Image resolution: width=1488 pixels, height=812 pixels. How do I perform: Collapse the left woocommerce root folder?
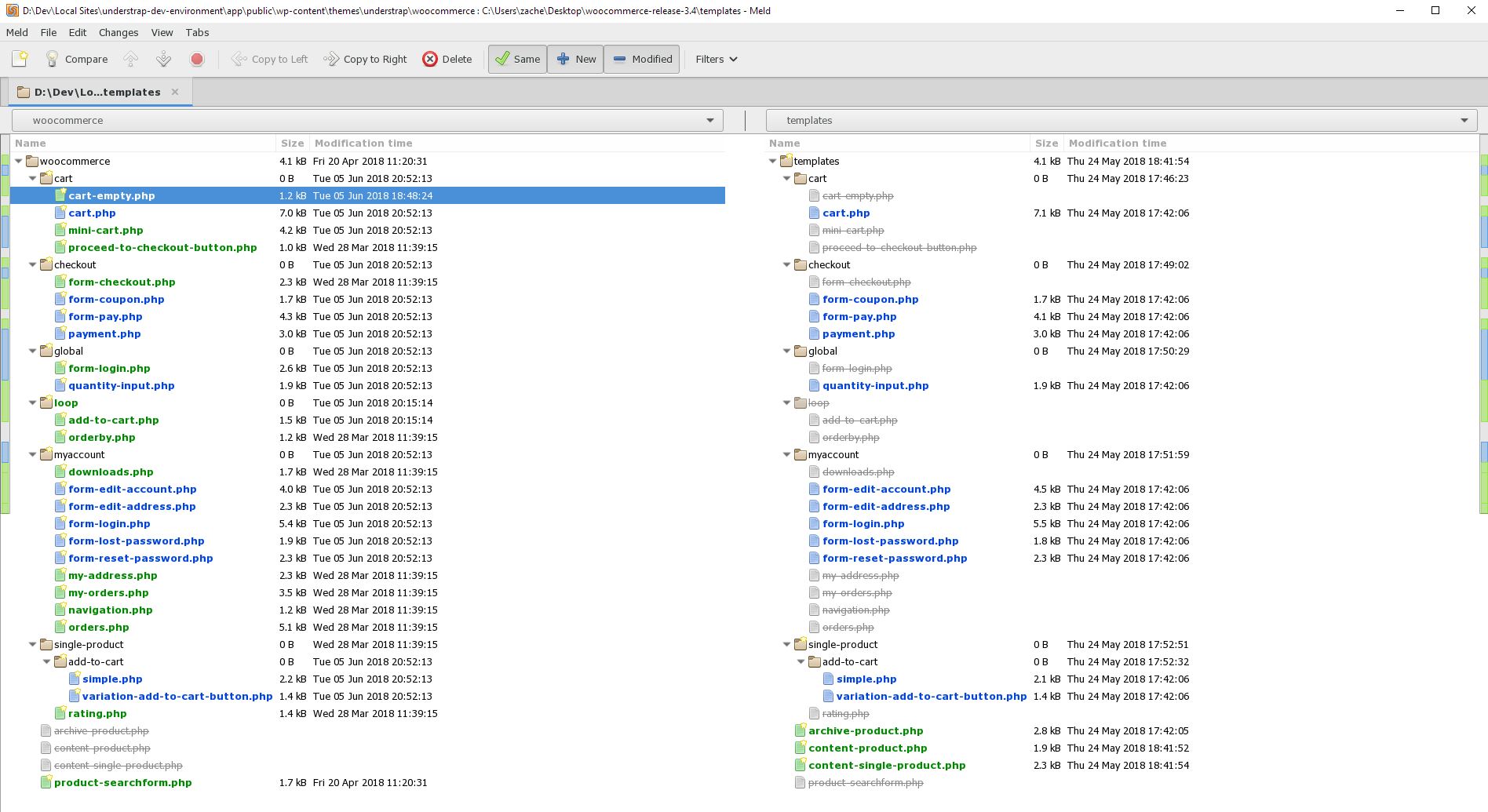[18, 161]
